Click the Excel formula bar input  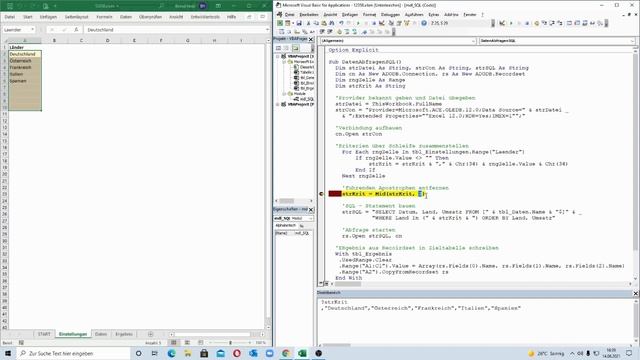click(x=176, y=30)
